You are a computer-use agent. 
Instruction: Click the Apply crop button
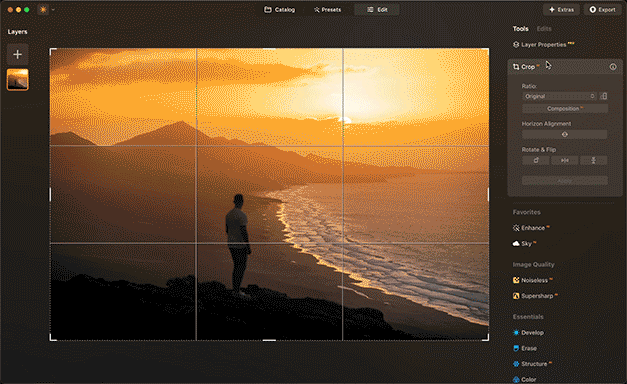pos(565,181)
